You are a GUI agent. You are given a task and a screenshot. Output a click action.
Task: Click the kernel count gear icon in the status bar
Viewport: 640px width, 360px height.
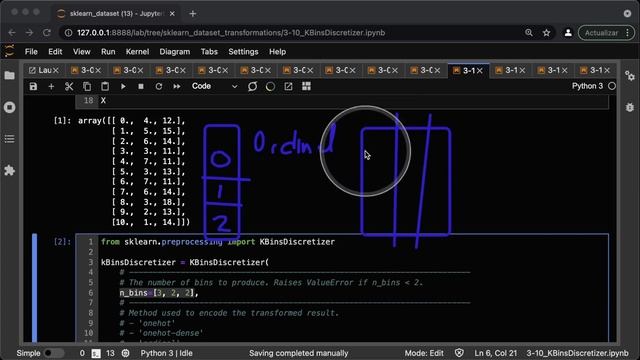125,353
